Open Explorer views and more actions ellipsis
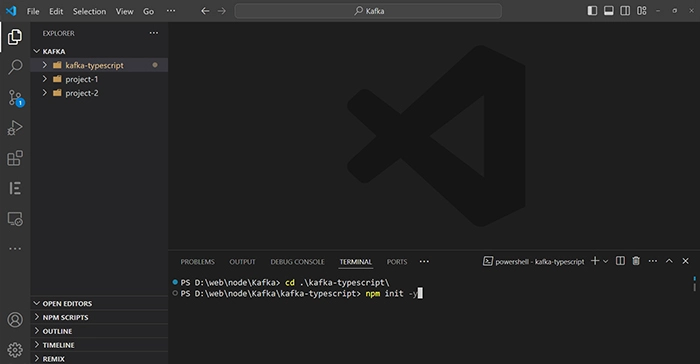The width and height of the screenshot is (700, 364). (x=154, y=33)
